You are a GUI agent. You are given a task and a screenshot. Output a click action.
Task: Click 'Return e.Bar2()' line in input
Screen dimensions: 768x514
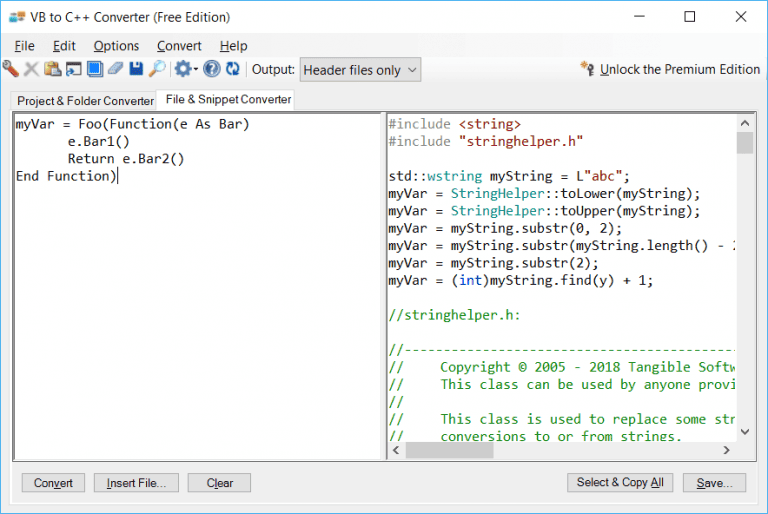click(x=126, y=159)
